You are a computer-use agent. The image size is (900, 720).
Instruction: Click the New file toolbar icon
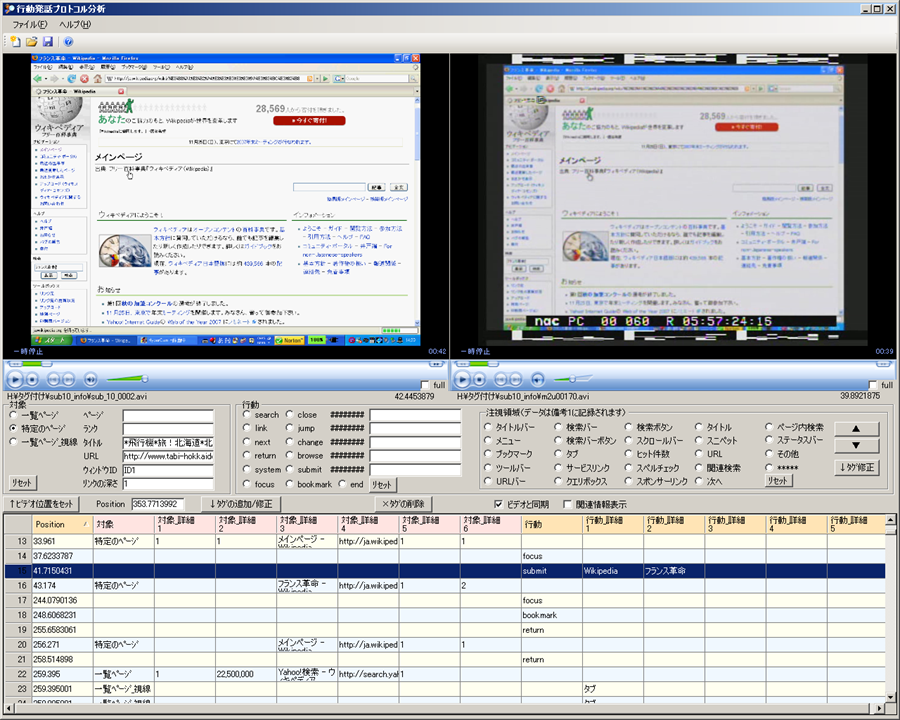pyautogui.click(x=15, y=42)
